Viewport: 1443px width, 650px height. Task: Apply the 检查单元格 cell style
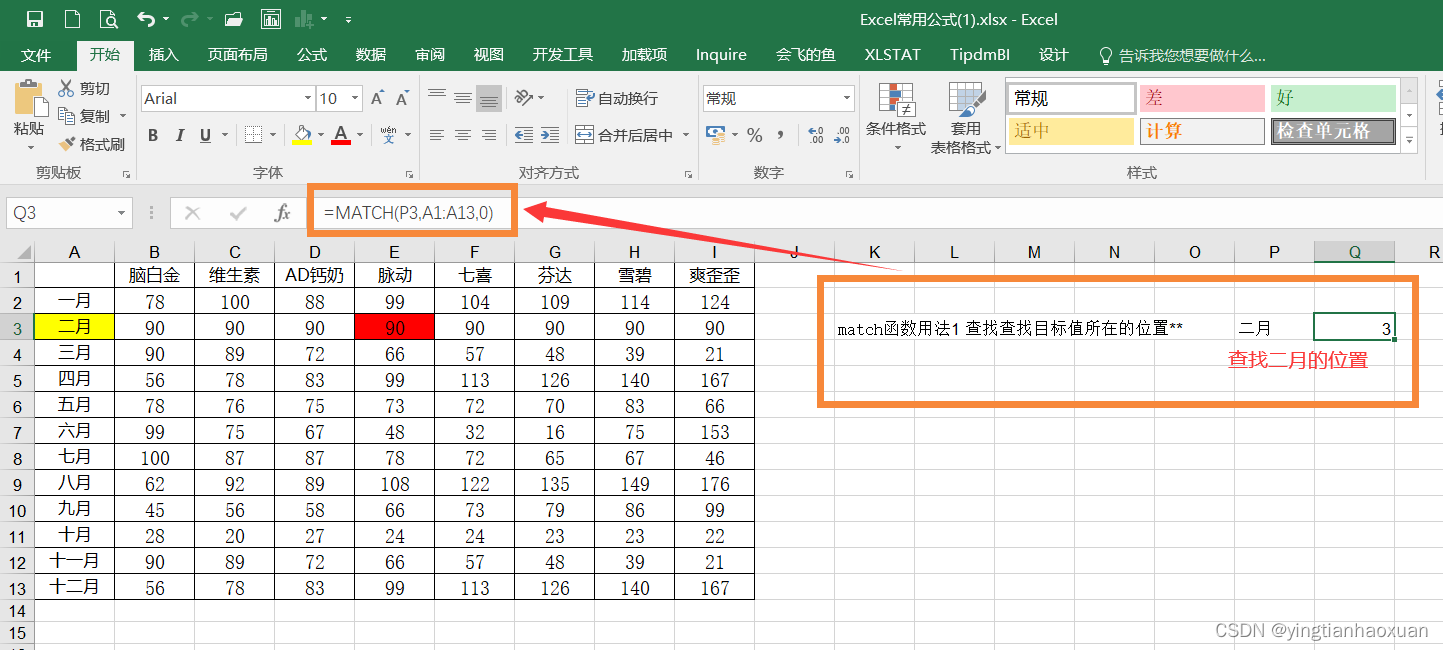click(1333, 131)
